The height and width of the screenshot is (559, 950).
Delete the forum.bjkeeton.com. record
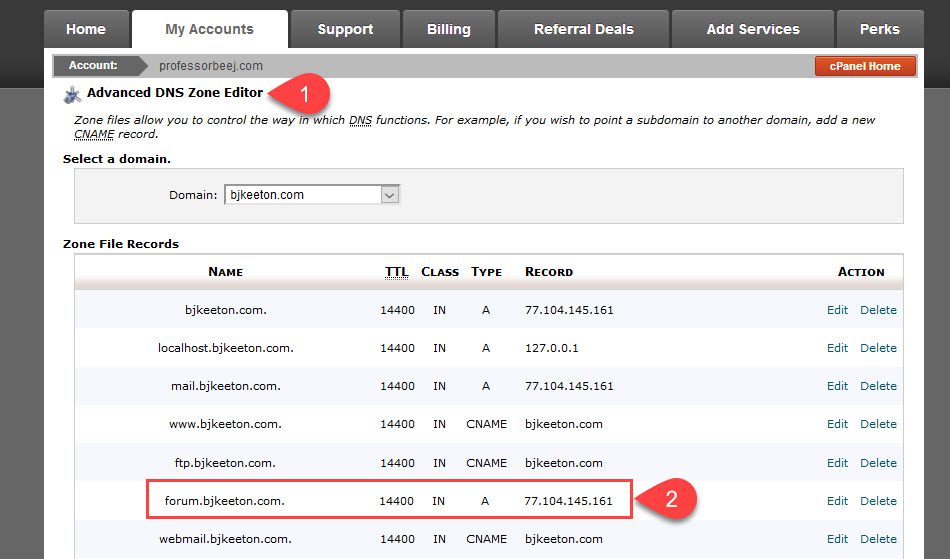coord(878,501)
